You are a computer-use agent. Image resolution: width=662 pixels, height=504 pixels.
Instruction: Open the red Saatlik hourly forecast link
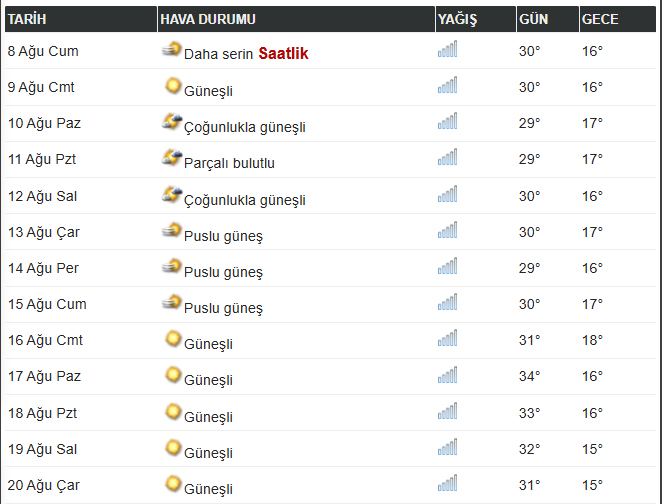(283, 54)
